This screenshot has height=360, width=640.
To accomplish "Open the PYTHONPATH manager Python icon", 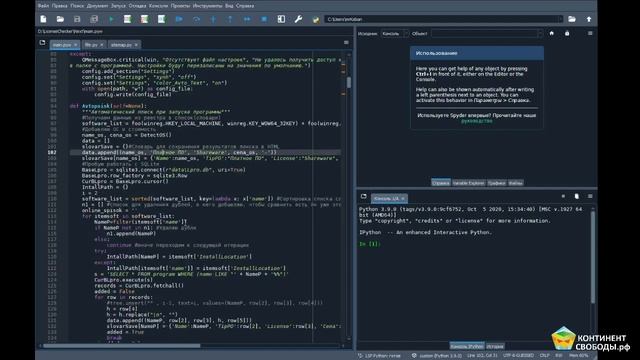I will [316, 19].
